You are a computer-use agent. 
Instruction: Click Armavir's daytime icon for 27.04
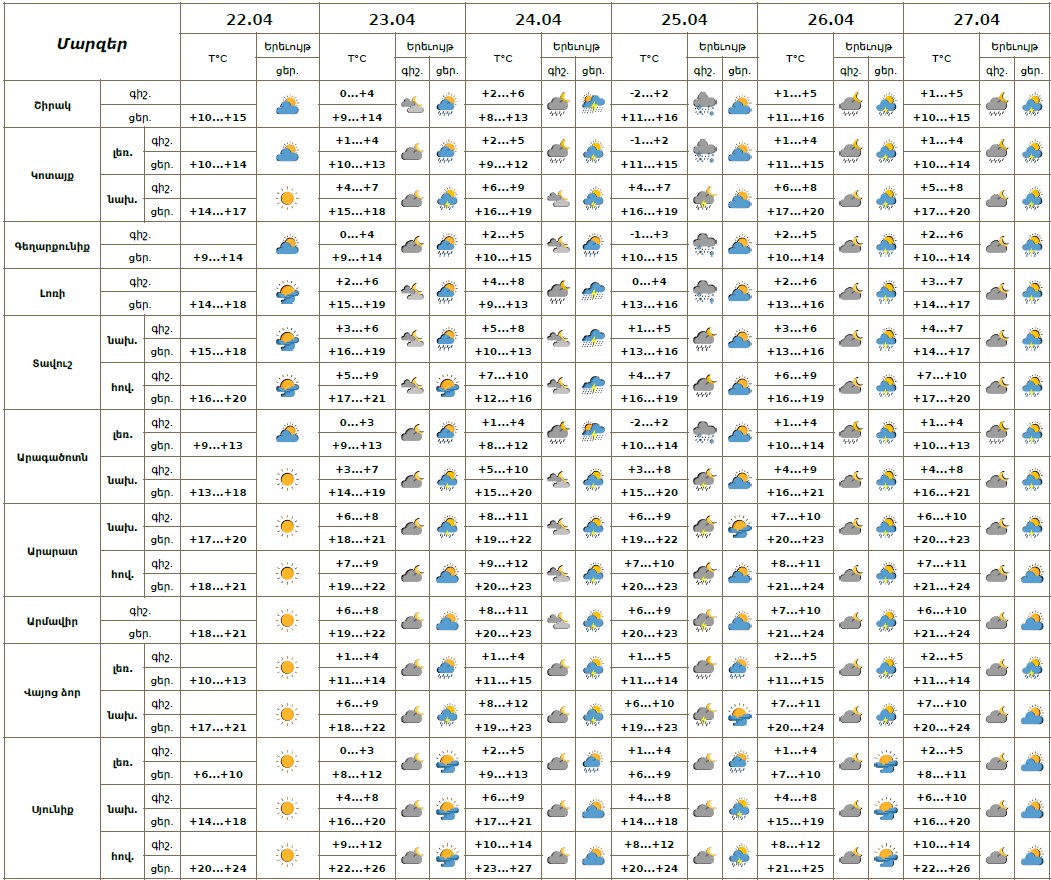tap(1032, 621)
